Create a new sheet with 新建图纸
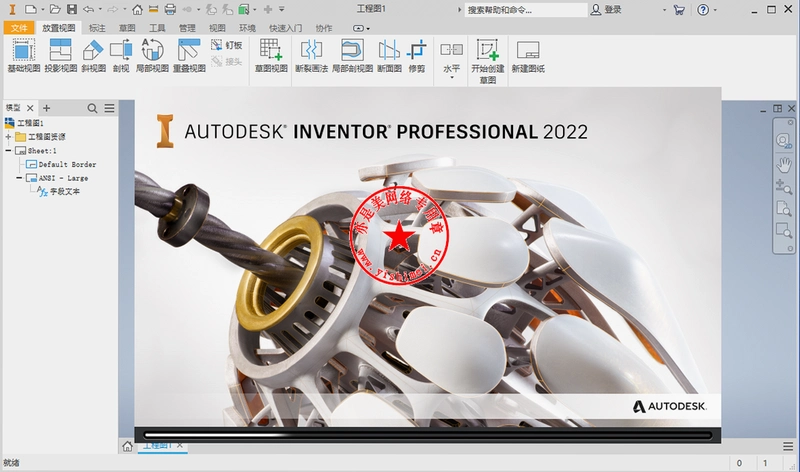The image size is (800, 472). (x=528, y=56)
